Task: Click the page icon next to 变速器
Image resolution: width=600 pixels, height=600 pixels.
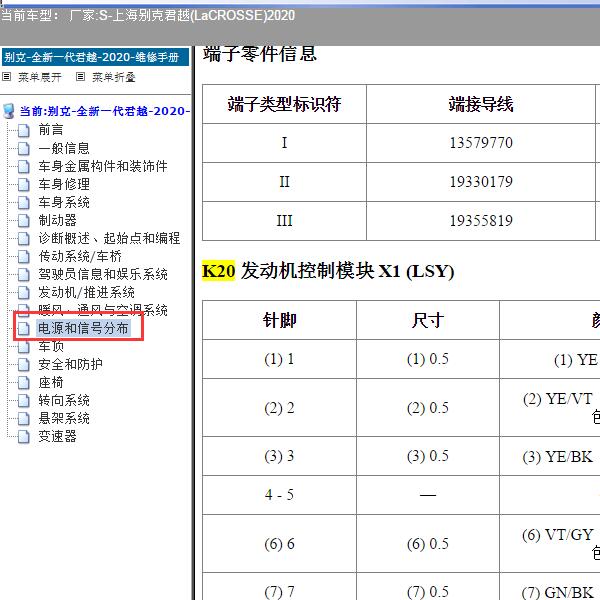Action: (24, 436)
